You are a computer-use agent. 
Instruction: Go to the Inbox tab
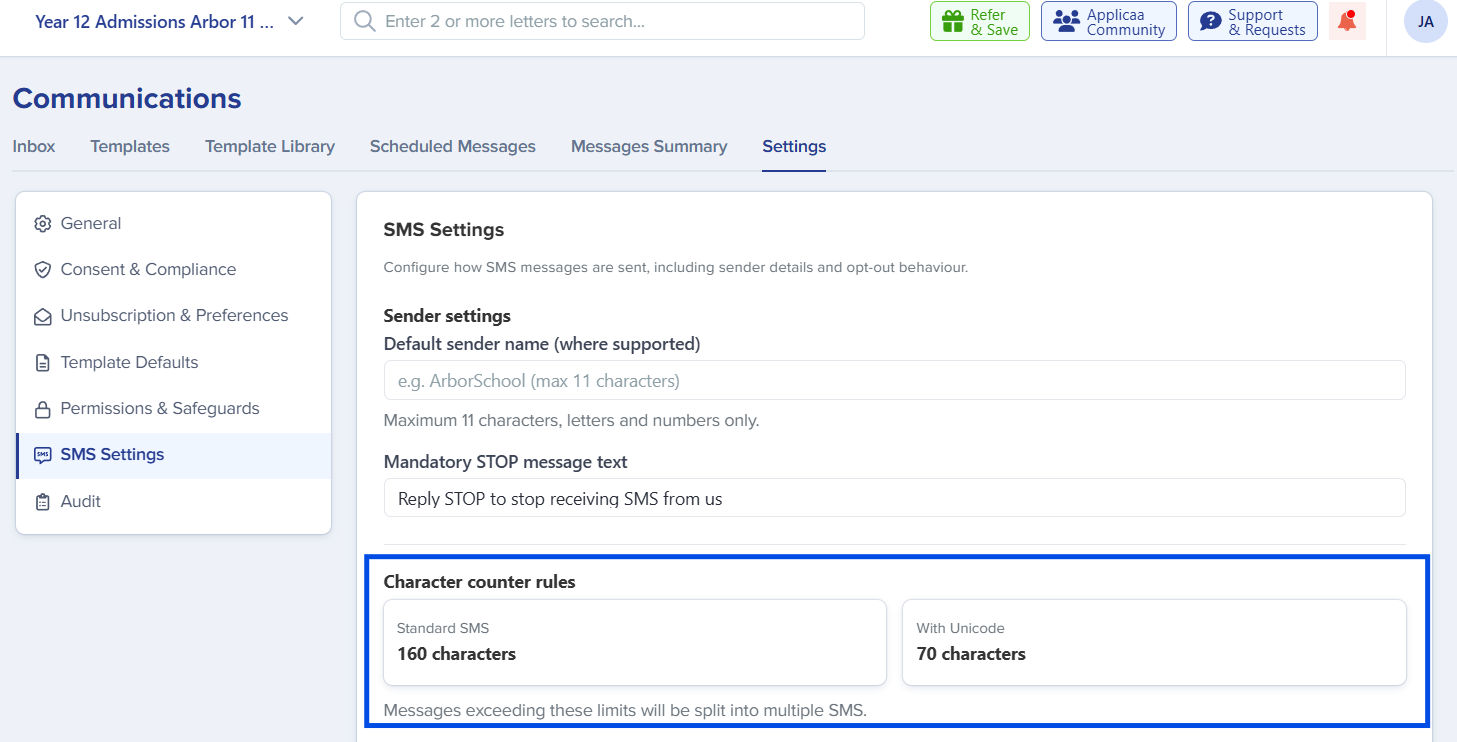34,146
